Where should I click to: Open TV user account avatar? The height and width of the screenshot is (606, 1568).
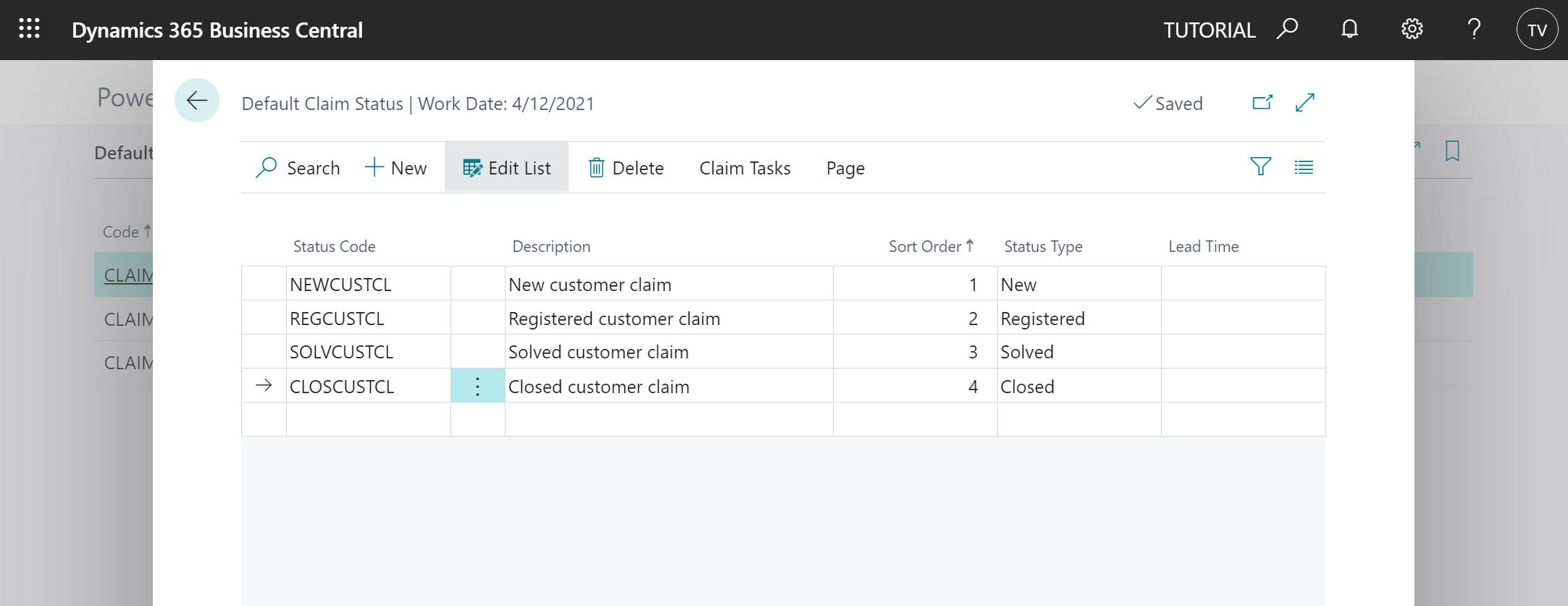point(1537,30)
